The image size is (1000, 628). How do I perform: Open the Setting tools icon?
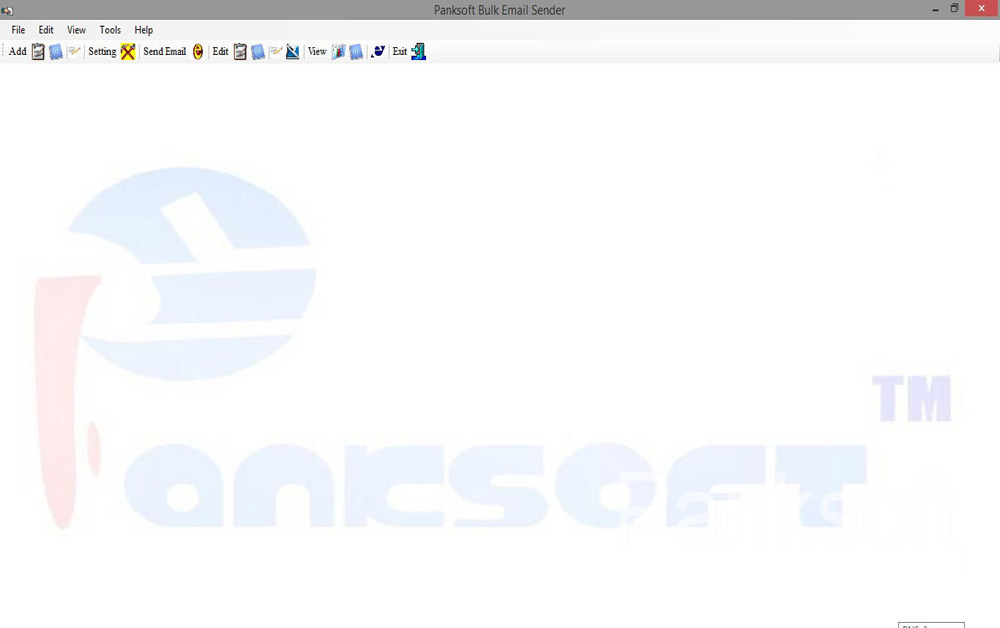coord(126,51)
